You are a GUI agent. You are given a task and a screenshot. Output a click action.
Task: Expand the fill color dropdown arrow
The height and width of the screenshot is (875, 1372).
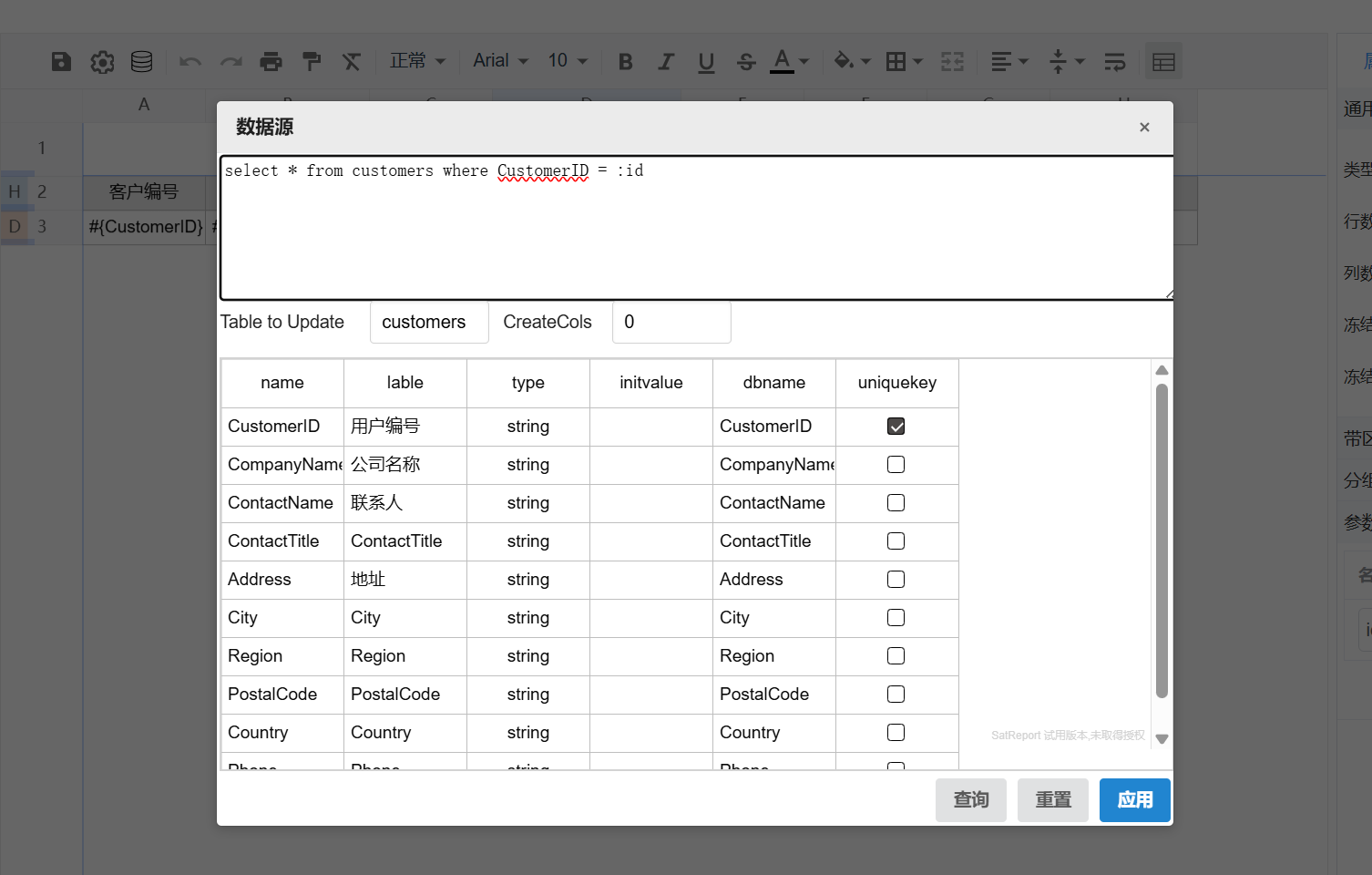(865, 61)
